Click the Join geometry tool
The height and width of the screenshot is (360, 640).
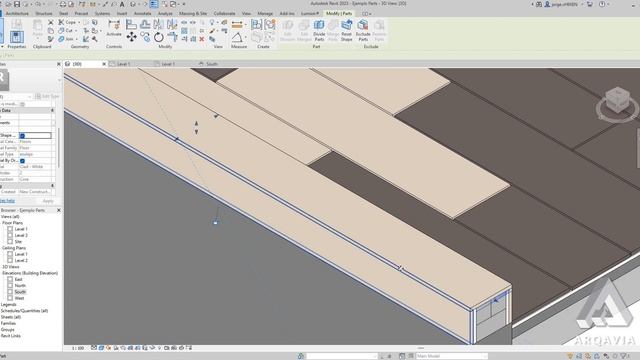[x=66, y=39]
